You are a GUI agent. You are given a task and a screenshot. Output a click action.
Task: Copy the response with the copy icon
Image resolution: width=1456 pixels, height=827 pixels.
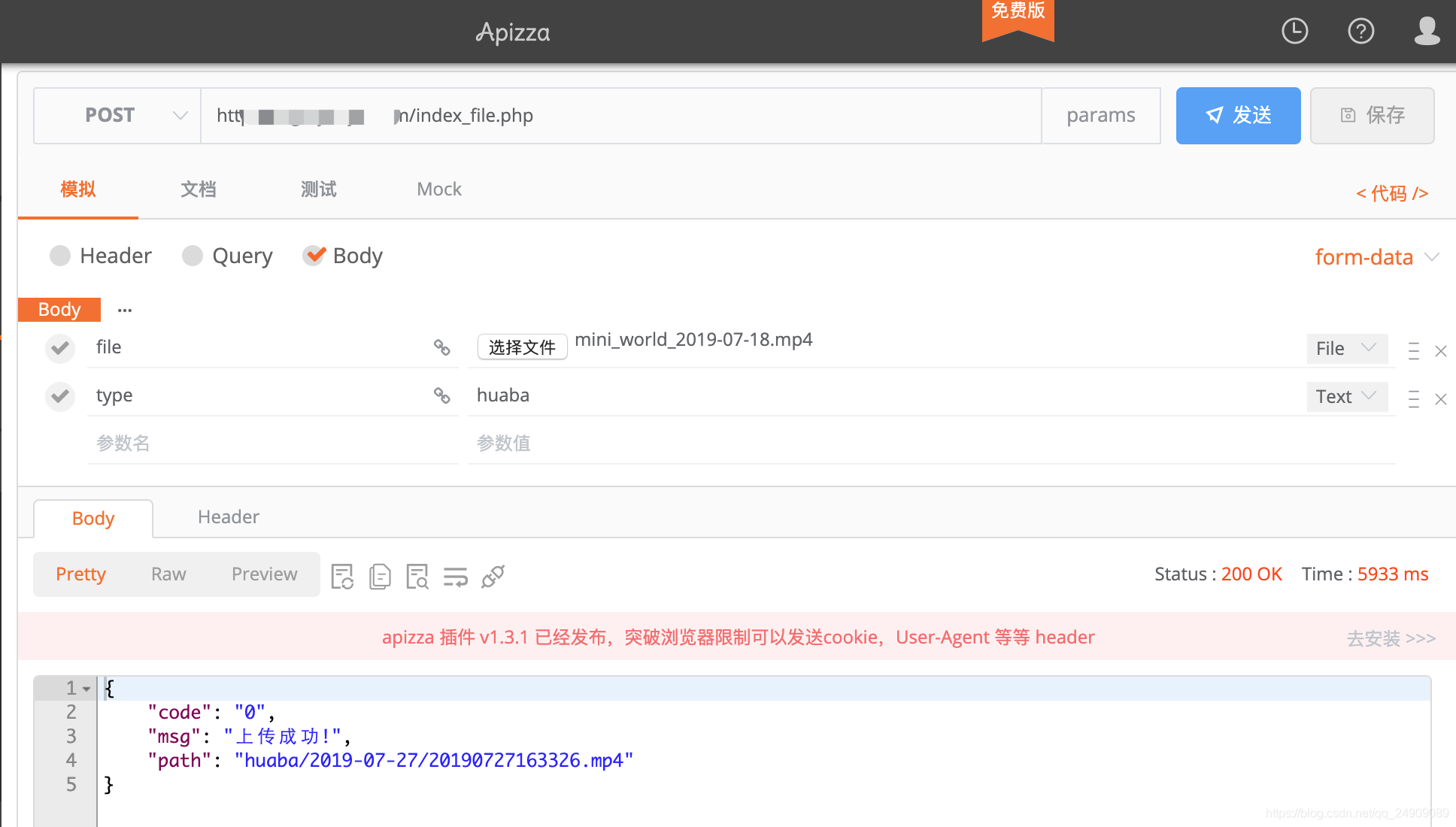click(380, 577)
